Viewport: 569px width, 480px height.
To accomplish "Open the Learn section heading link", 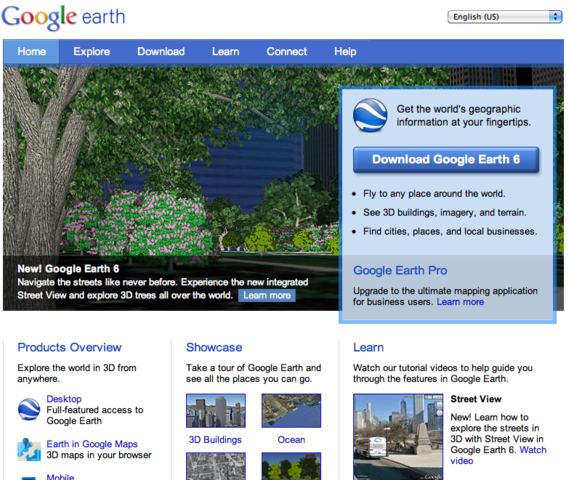I will click(368, 347).
